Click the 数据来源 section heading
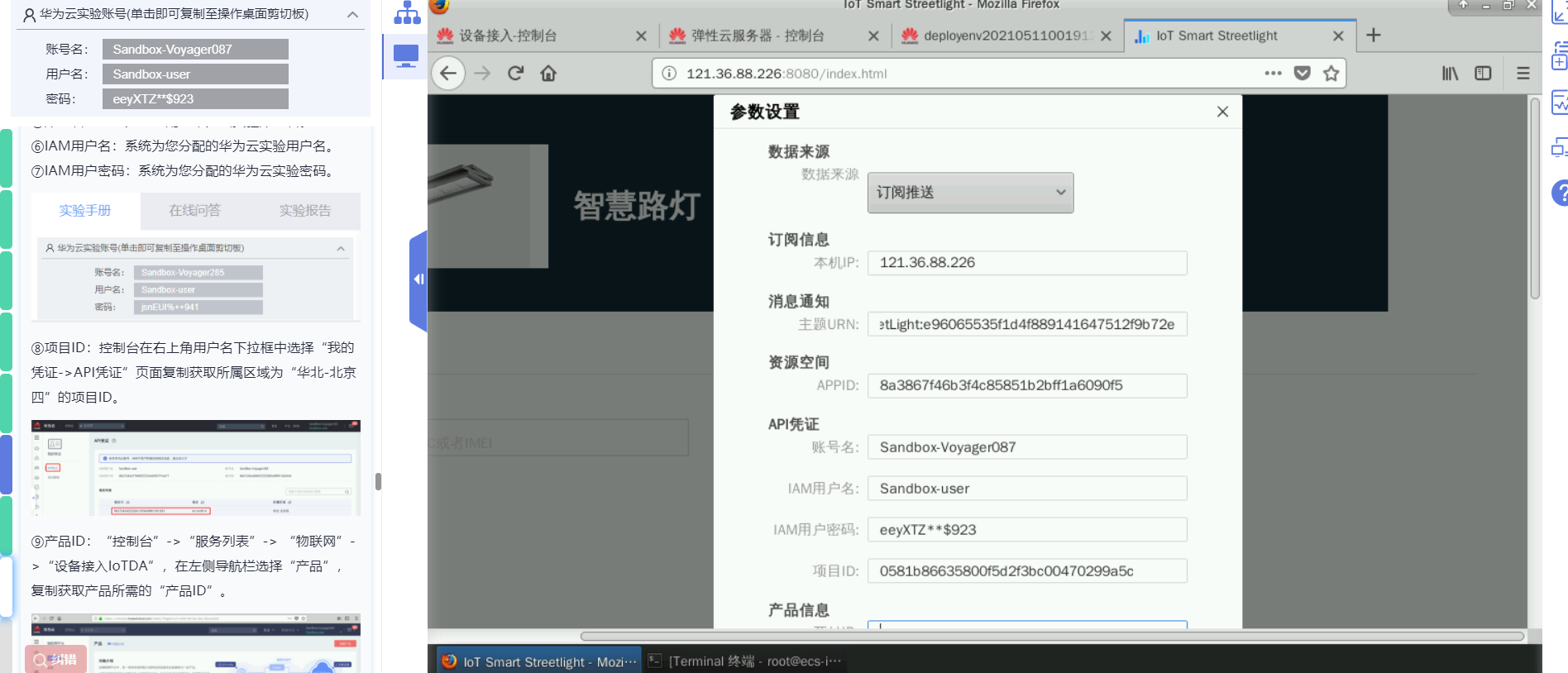Viewport: 1568px width, 673px height. point(799,151)
